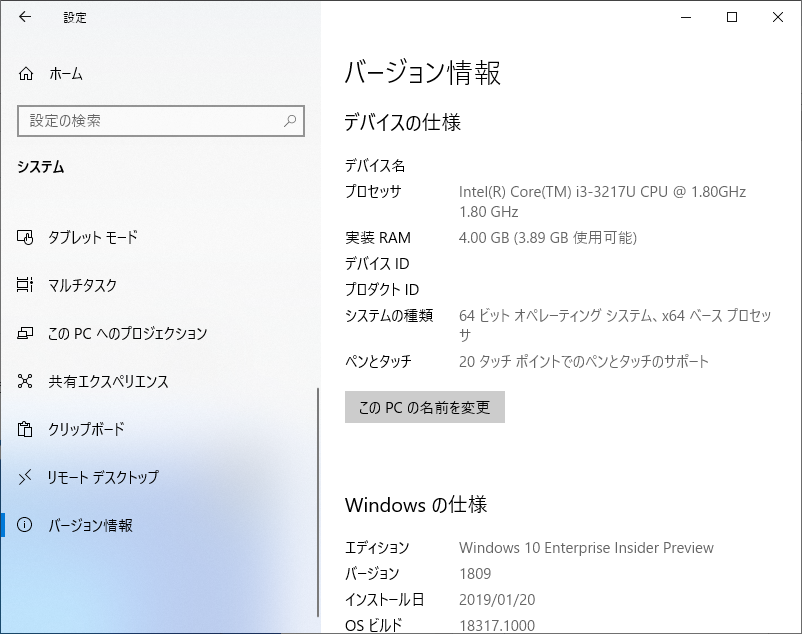Click the 設定の検索 search field
The height and width of the screenshot is (634, 802).
tap(161, 121)
